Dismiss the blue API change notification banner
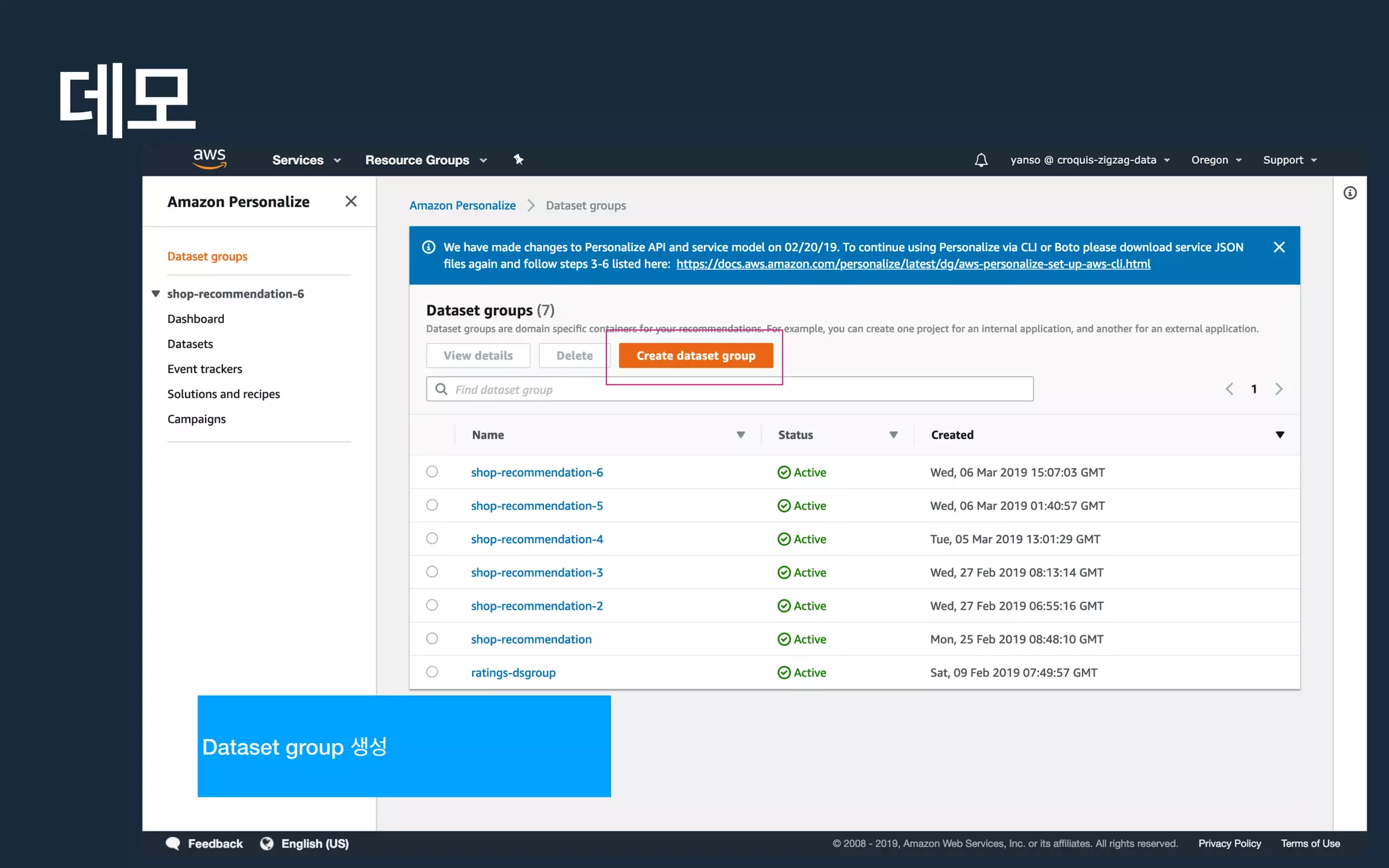The image size is (1389, 868). pos(1279,248)
